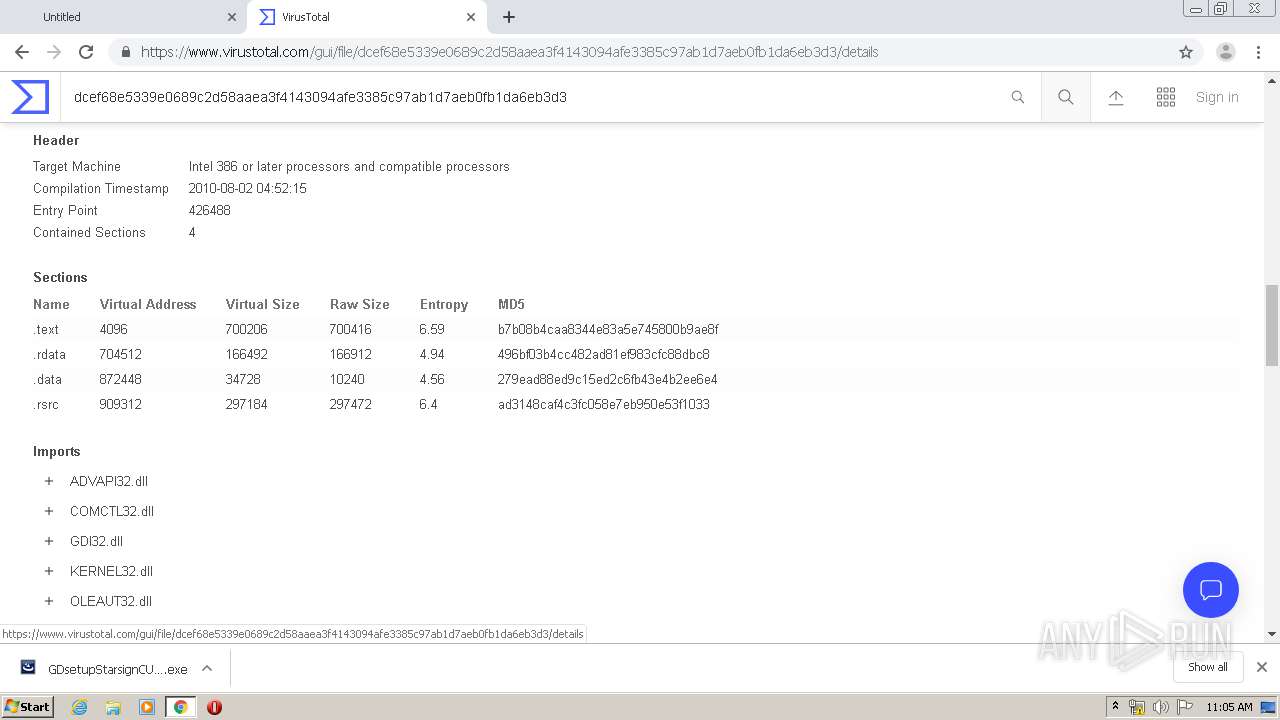
Task: Open the chat bubble widget
Action: 1211,590
